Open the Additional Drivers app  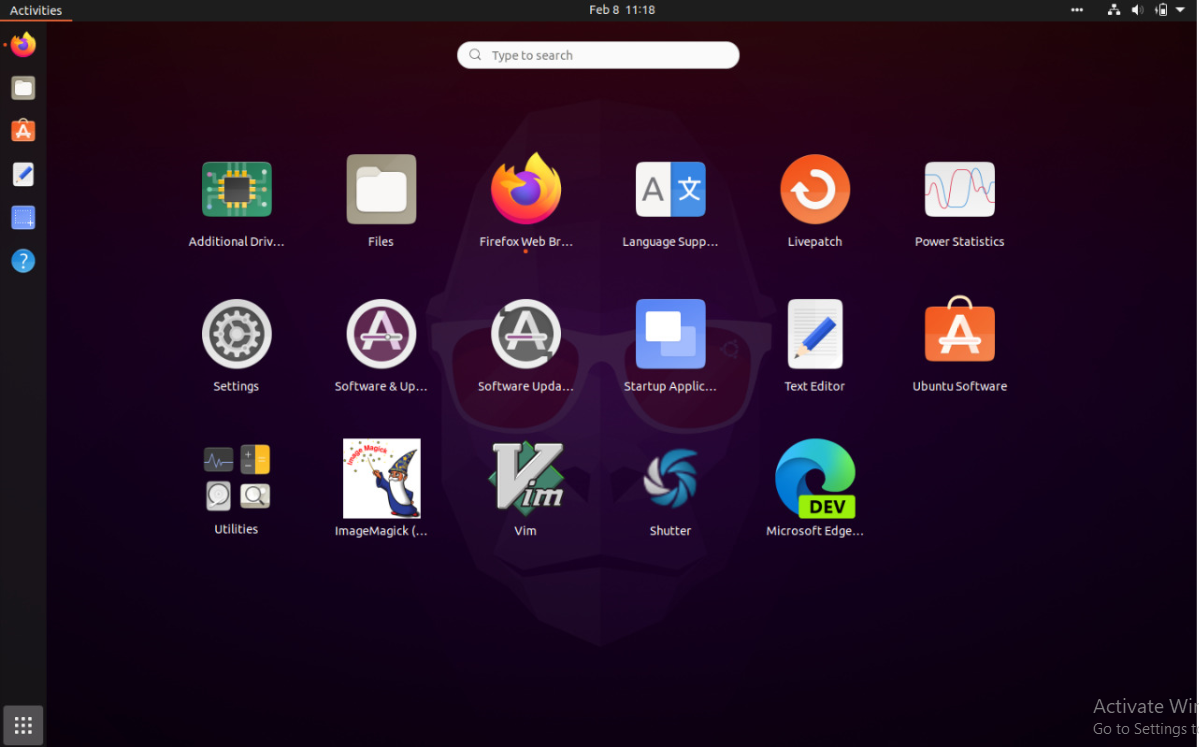(x=236, y=190)
